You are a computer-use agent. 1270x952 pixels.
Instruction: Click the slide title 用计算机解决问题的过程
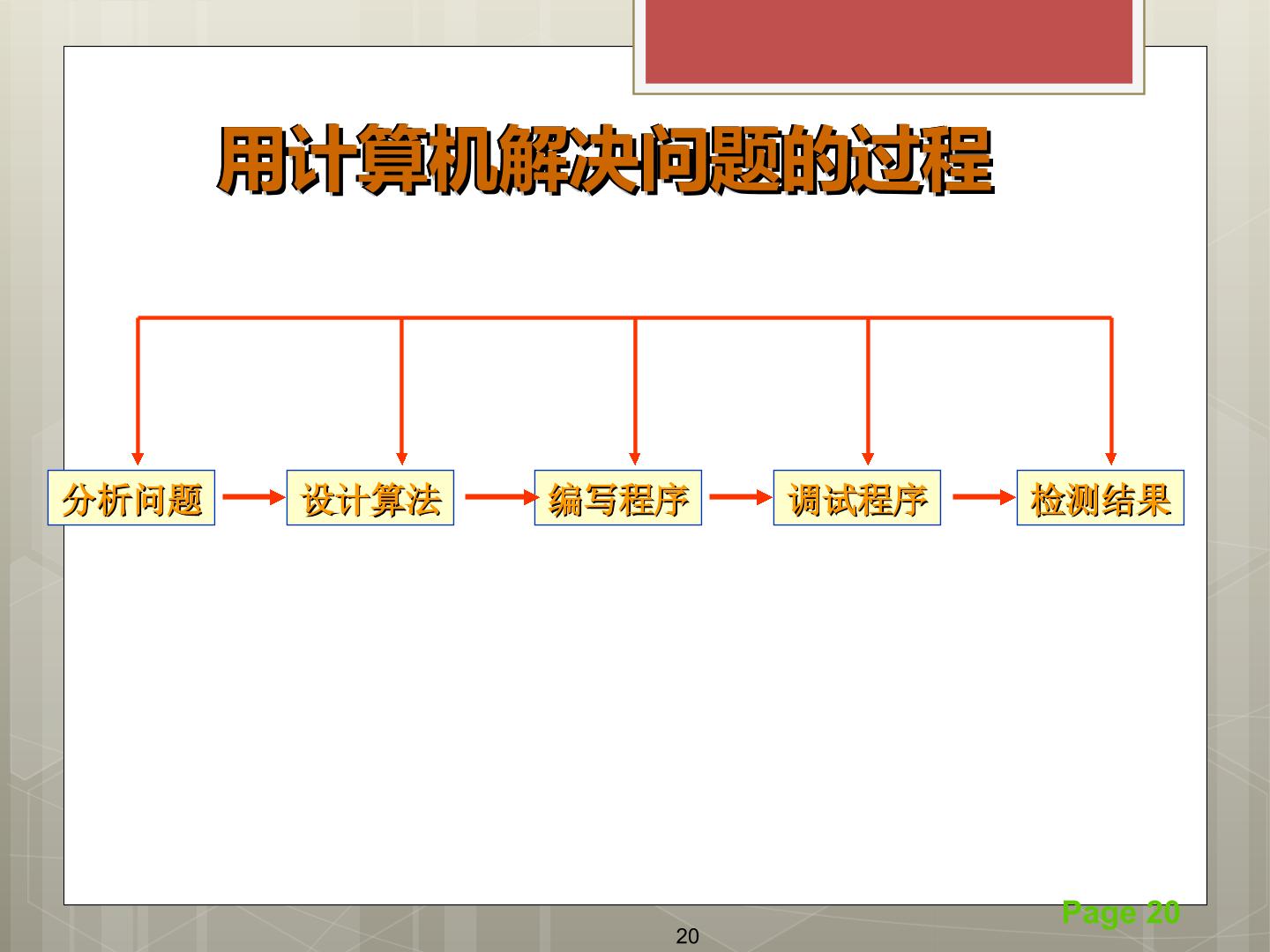click(606, 161)
